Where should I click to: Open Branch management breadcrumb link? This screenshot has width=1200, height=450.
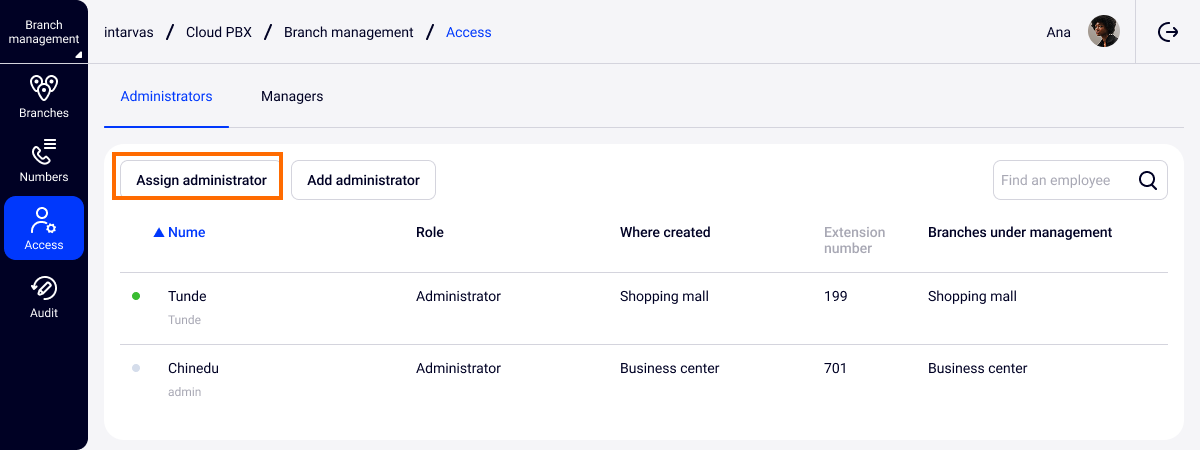tap(348, 32)
